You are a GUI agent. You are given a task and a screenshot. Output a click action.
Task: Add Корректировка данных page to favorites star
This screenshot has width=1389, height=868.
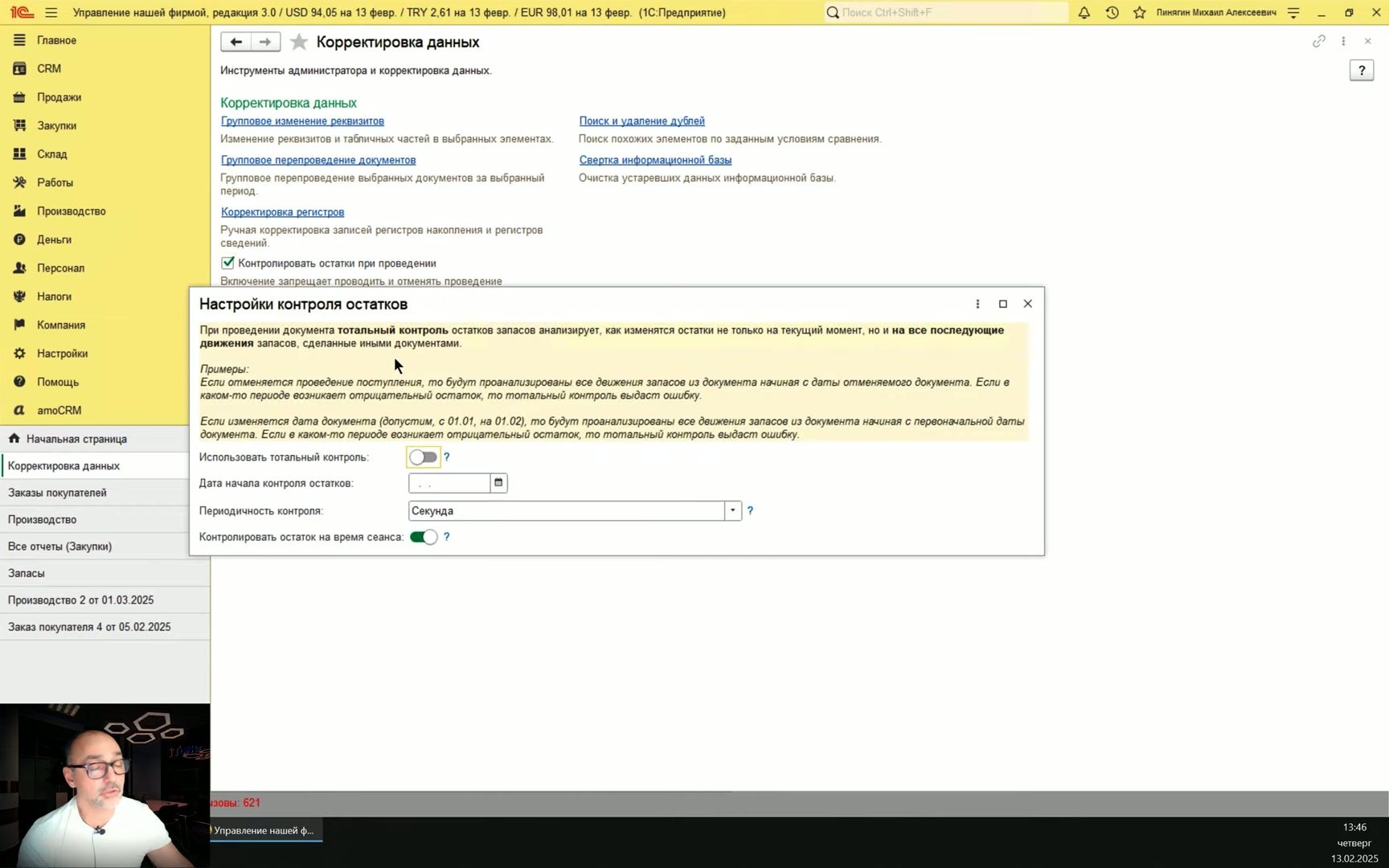pos(298,42)
